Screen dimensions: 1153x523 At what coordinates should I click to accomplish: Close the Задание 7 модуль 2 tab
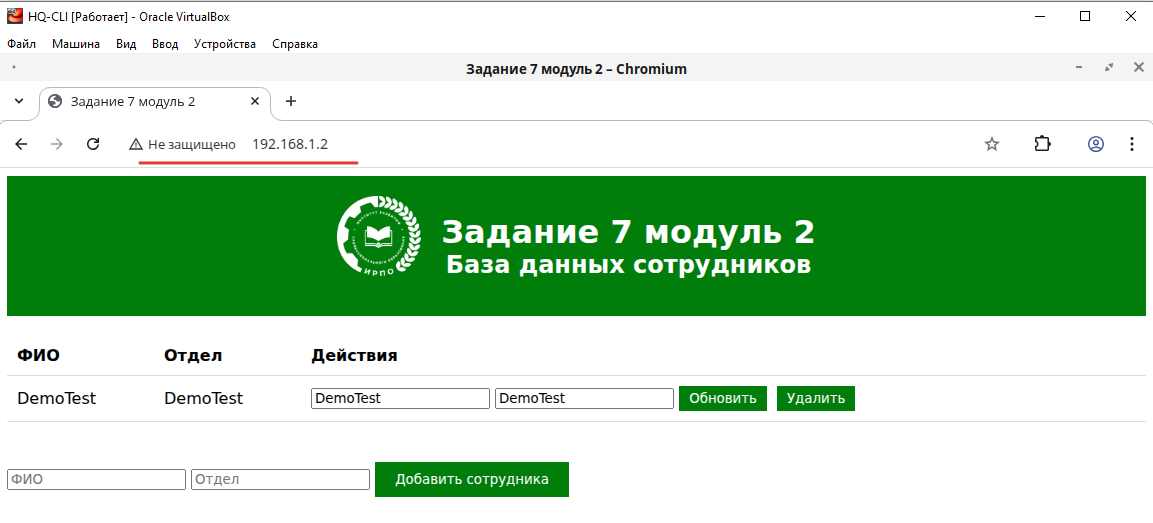255,101
